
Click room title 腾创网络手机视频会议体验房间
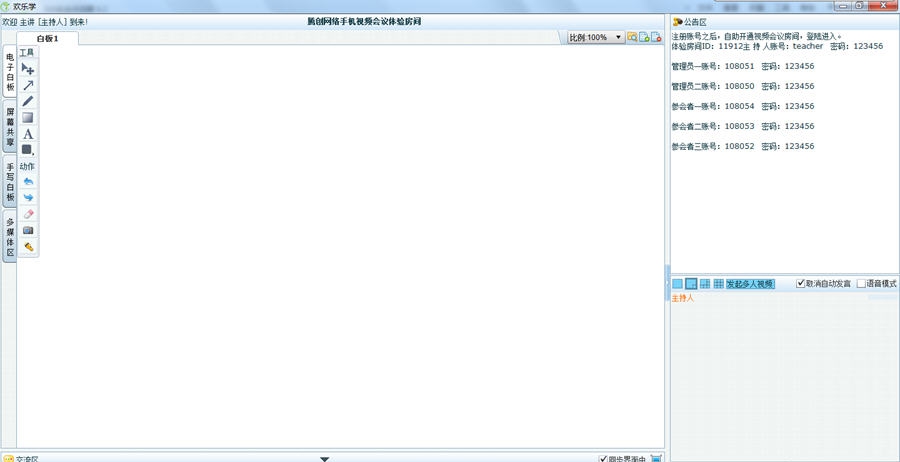pos(364,21)
